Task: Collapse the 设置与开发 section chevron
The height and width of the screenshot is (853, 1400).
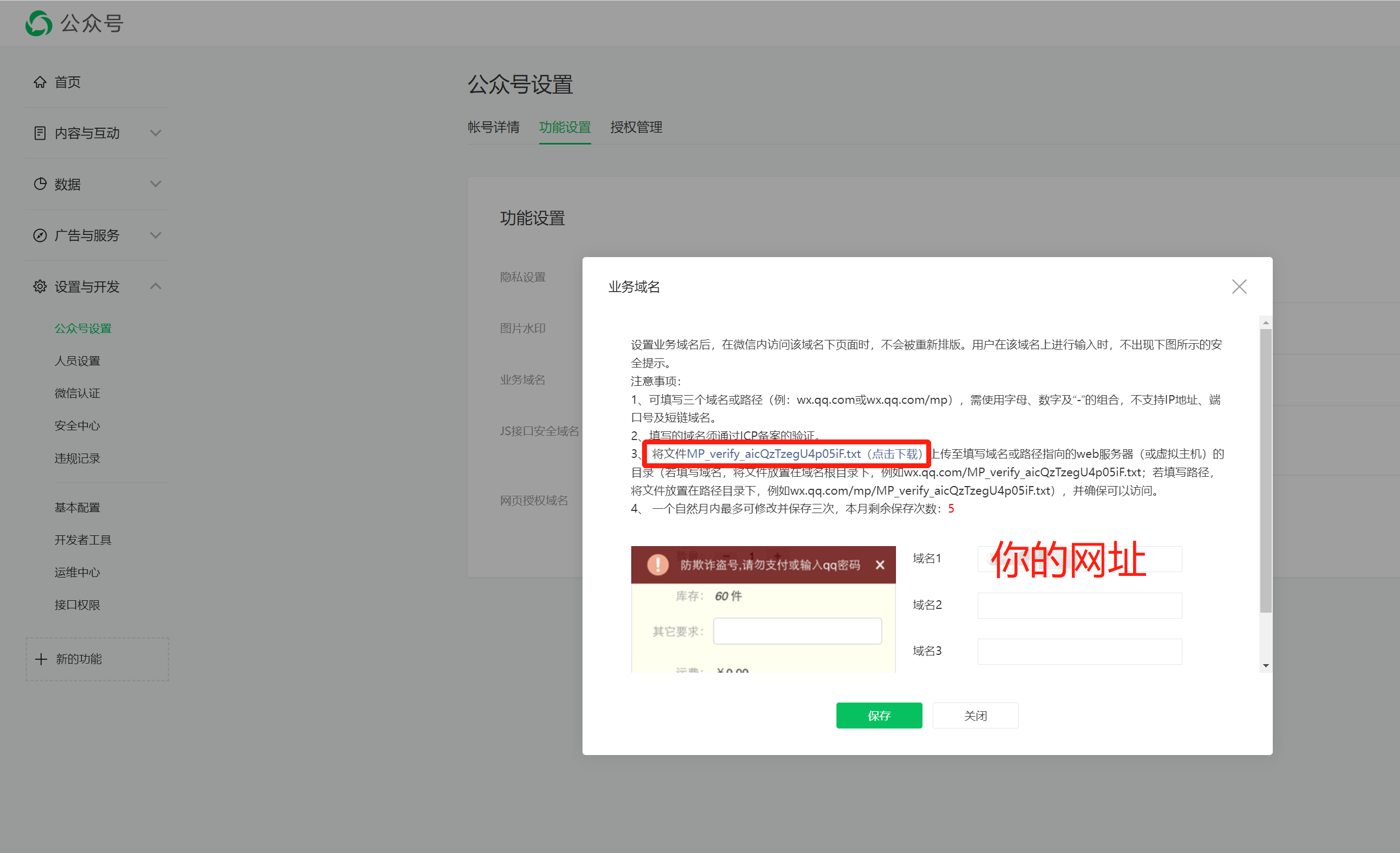Action: coord(155,286)
